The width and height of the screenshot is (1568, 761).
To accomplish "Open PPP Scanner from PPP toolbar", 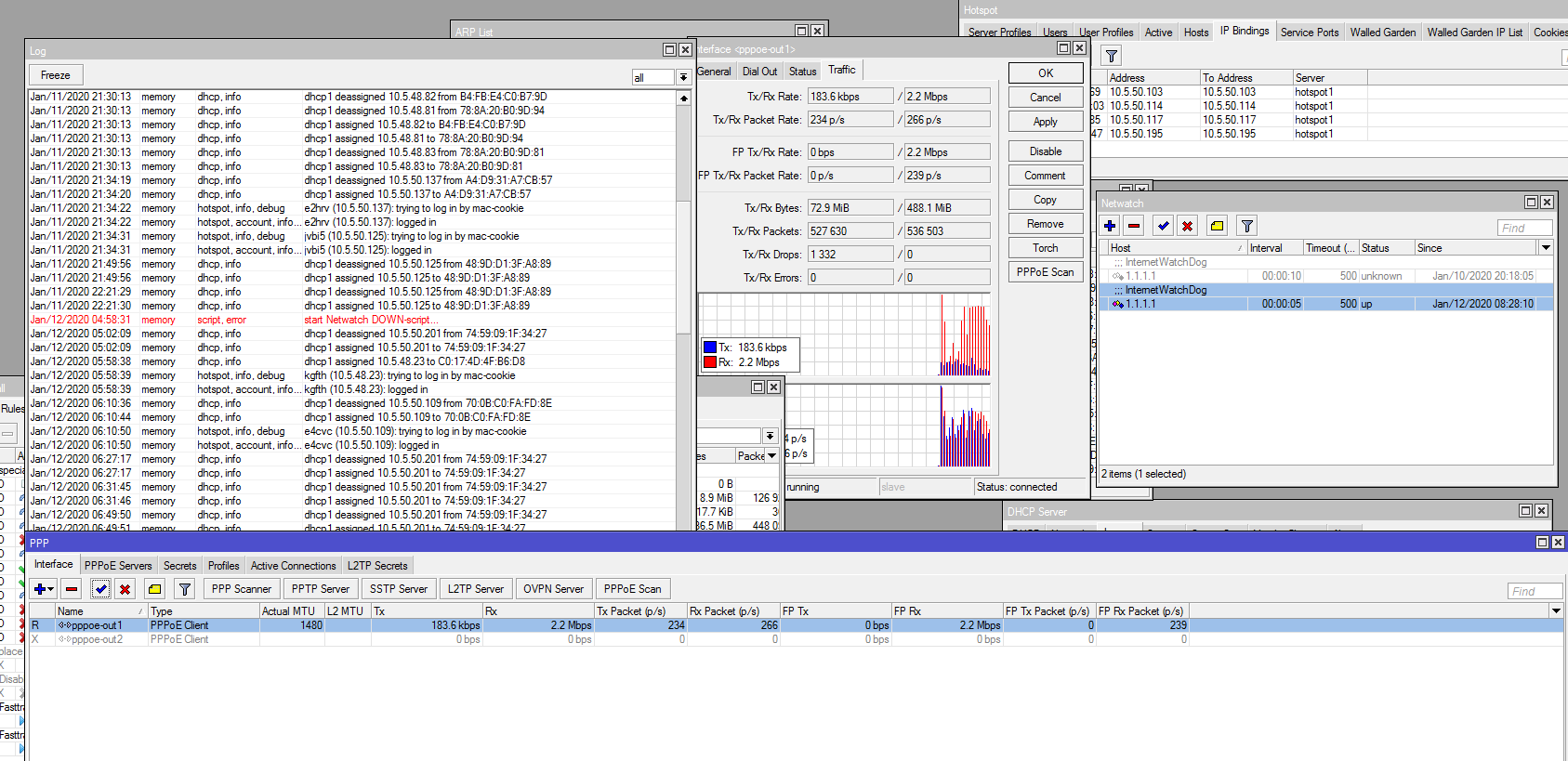I will coord(242,589).
